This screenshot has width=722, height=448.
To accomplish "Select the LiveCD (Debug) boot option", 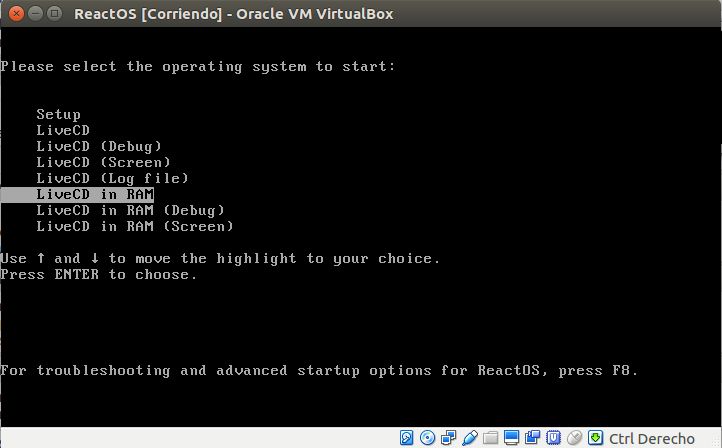I will (x=98, y=146).
